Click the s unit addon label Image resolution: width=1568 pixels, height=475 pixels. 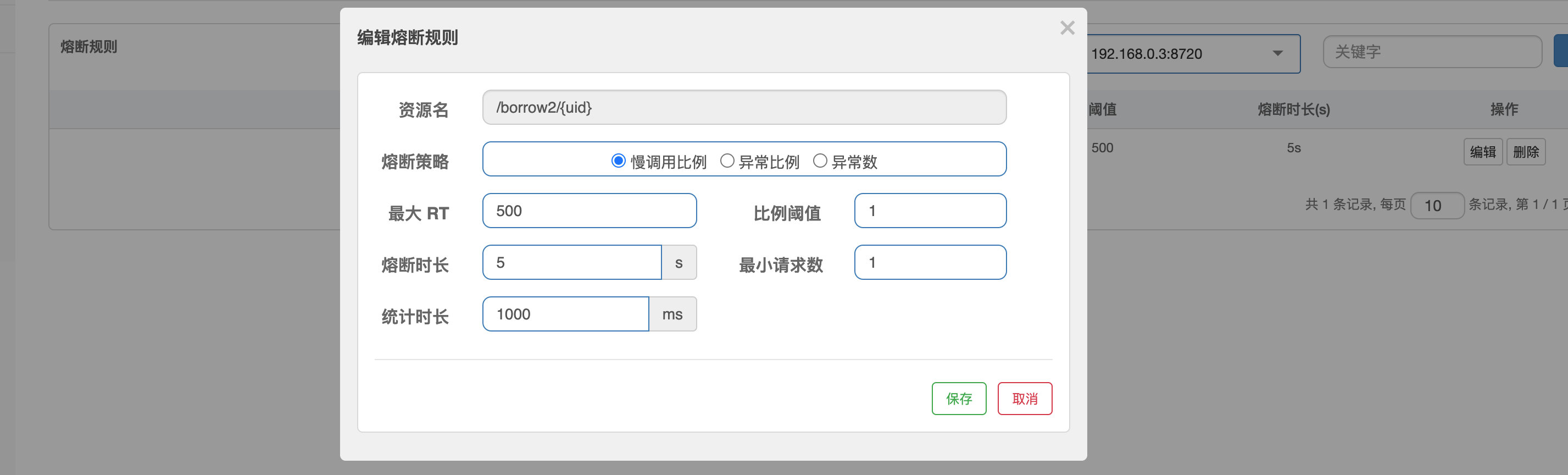[x=679, y=262]
